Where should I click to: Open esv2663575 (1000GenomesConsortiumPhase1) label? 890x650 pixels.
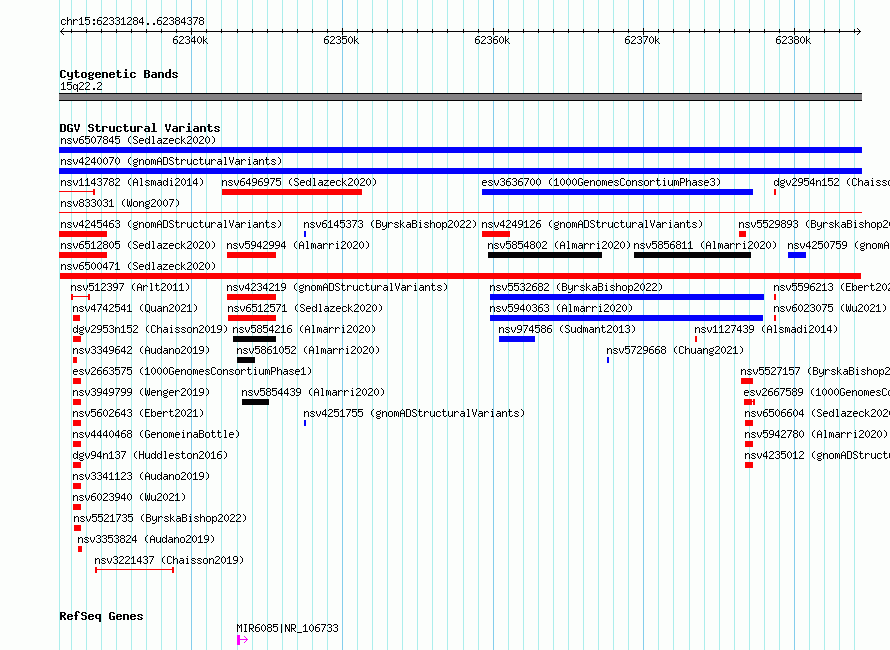pyautogui.click(x=192, y=371)
